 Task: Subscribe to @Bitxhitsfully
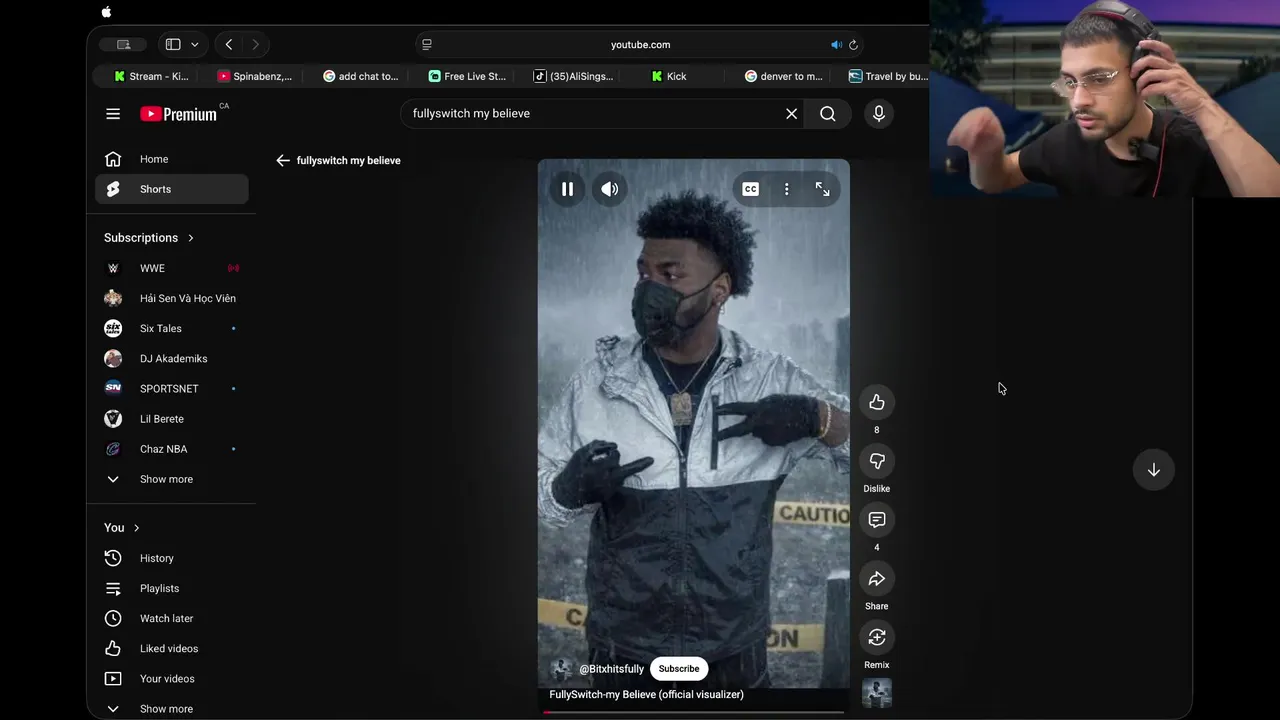[x=679, y=669]
